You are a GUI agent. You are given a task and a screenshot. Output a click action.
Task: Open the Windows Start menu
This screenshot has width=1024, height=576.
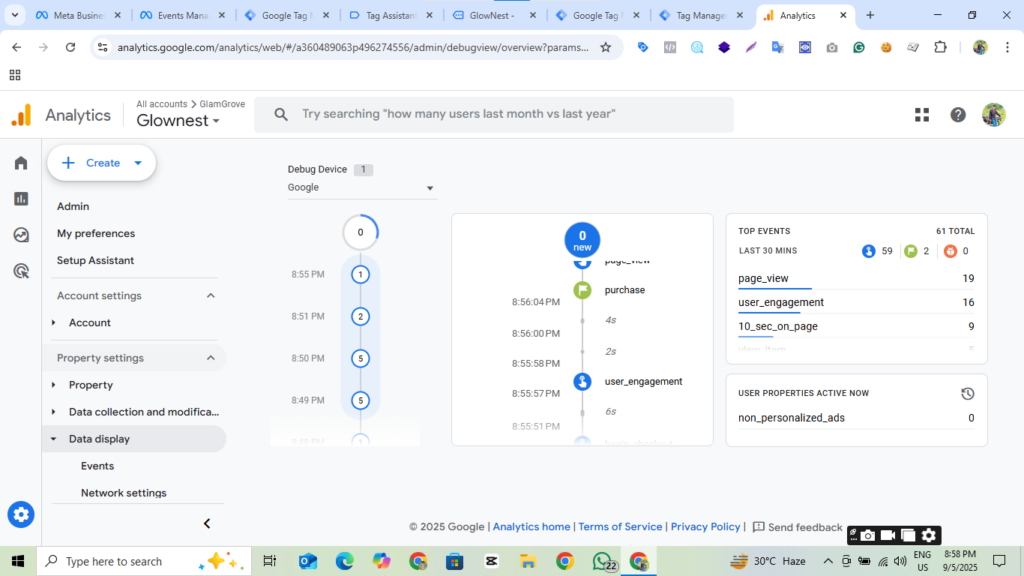click(x=18, y=561)
